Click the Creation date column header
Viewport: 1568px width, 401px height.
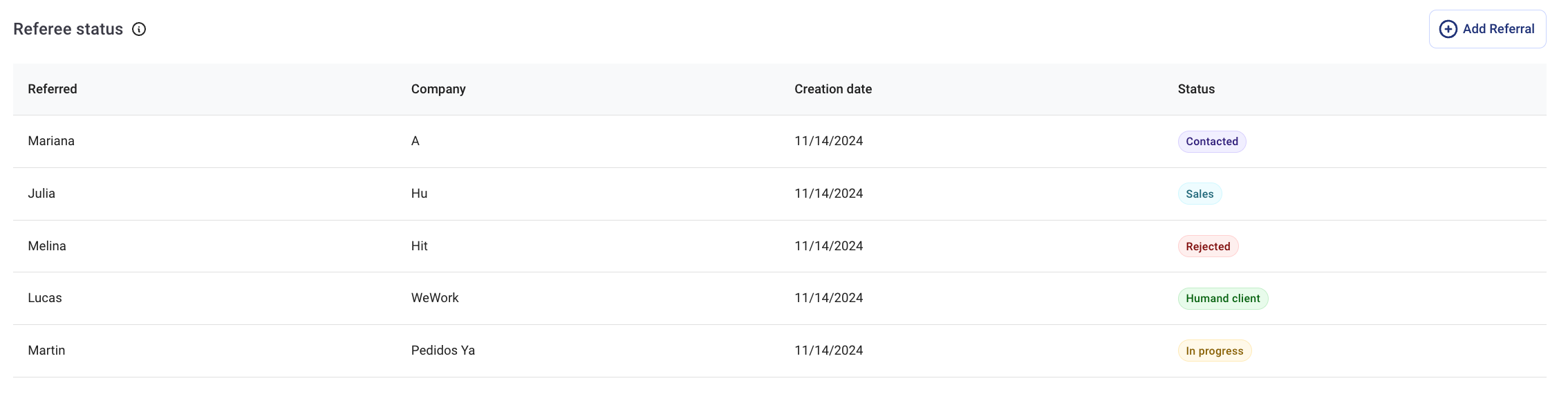click(832, 89)
